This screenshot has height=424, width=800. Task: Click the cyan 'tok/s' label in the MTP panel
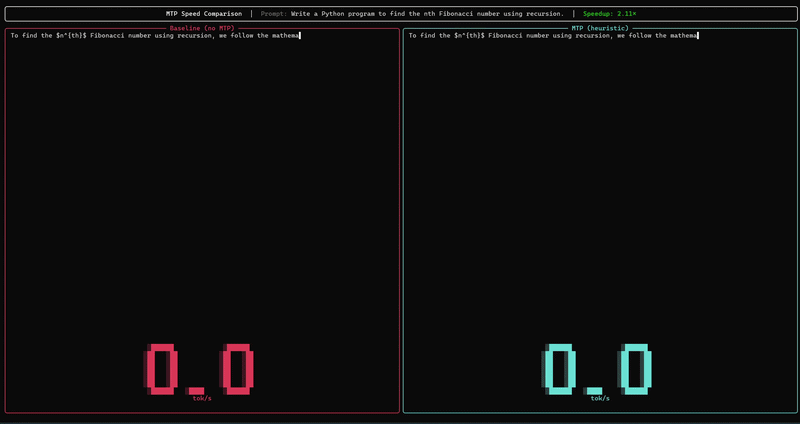point(600,398)
